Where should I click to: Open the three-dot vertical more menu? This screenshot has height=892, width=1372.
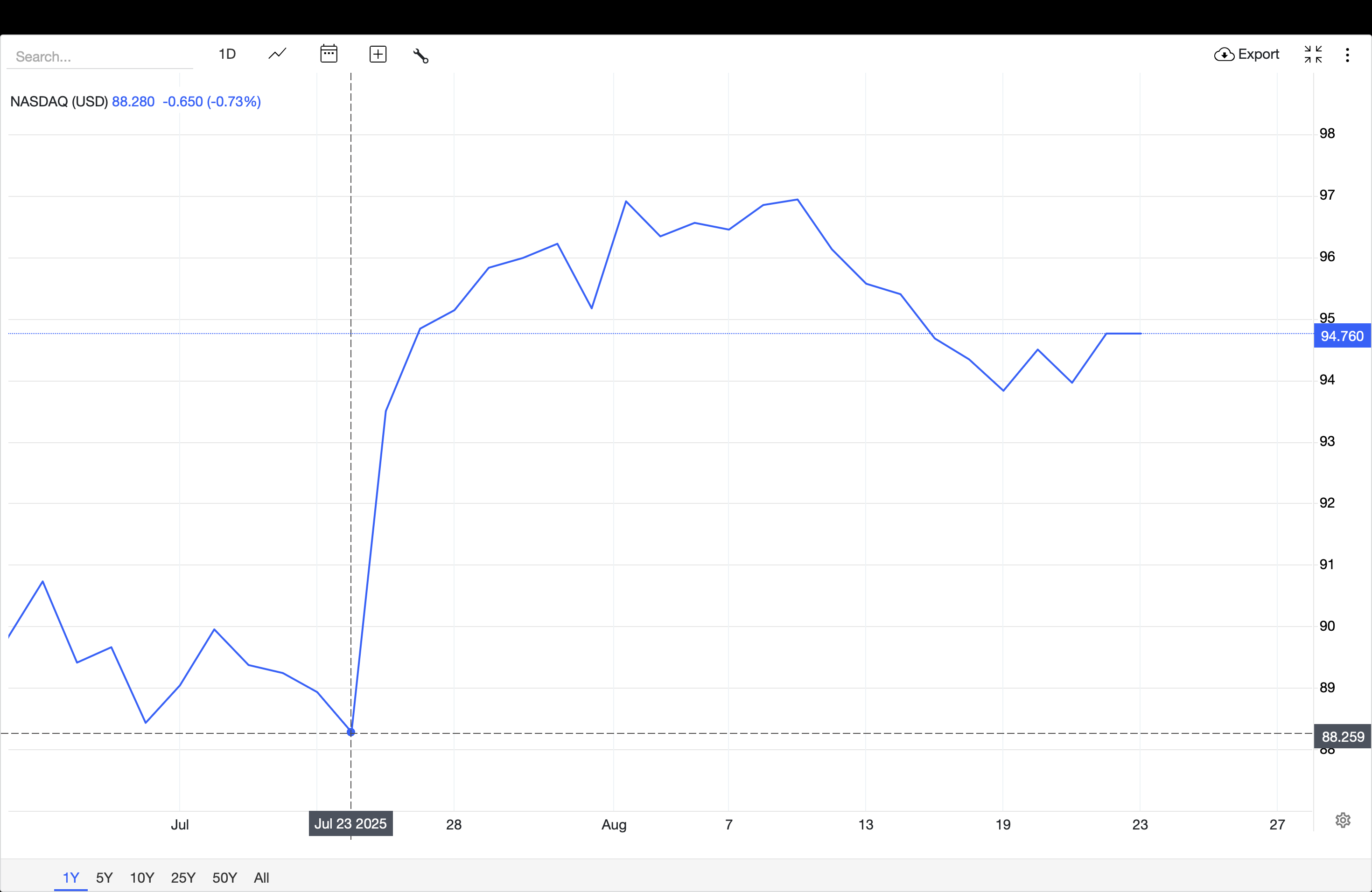[x=1347, y=55]
